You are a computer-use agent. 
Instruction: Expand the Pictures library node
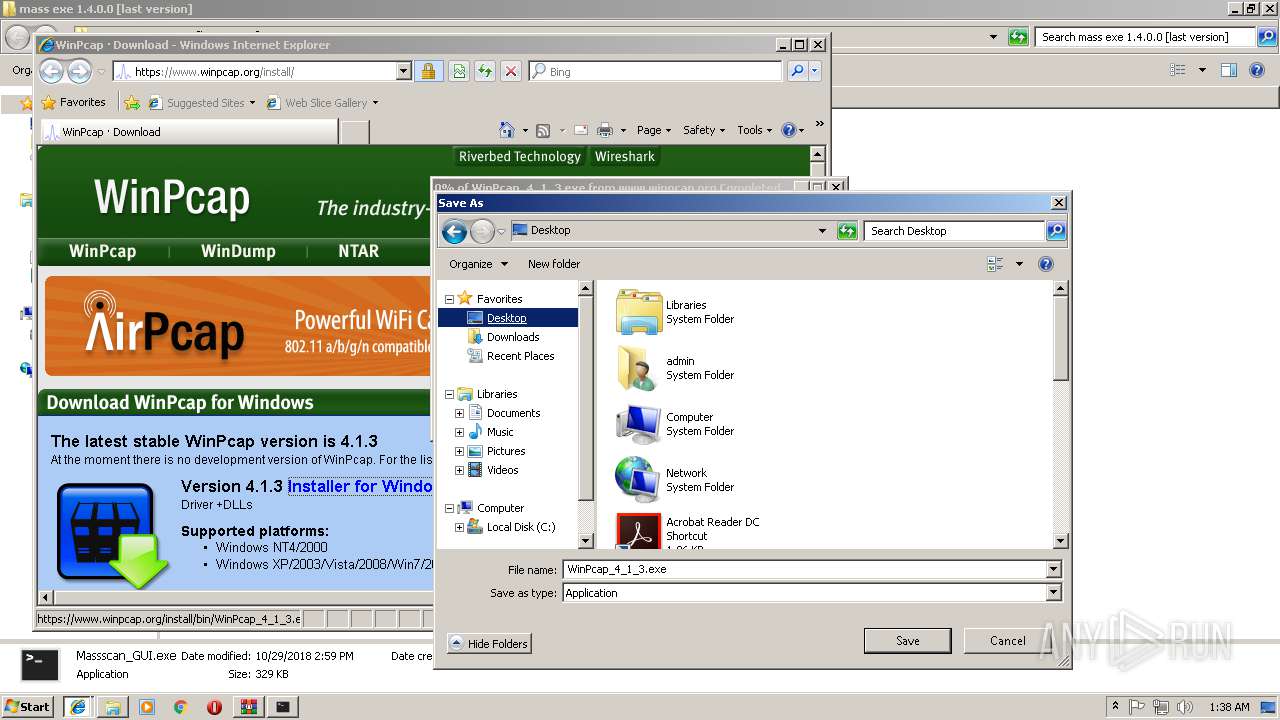coord(460,451)
